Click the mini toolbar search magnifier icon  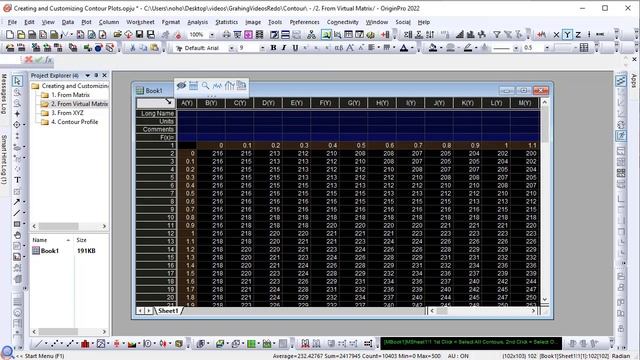(x=205, y=86)
